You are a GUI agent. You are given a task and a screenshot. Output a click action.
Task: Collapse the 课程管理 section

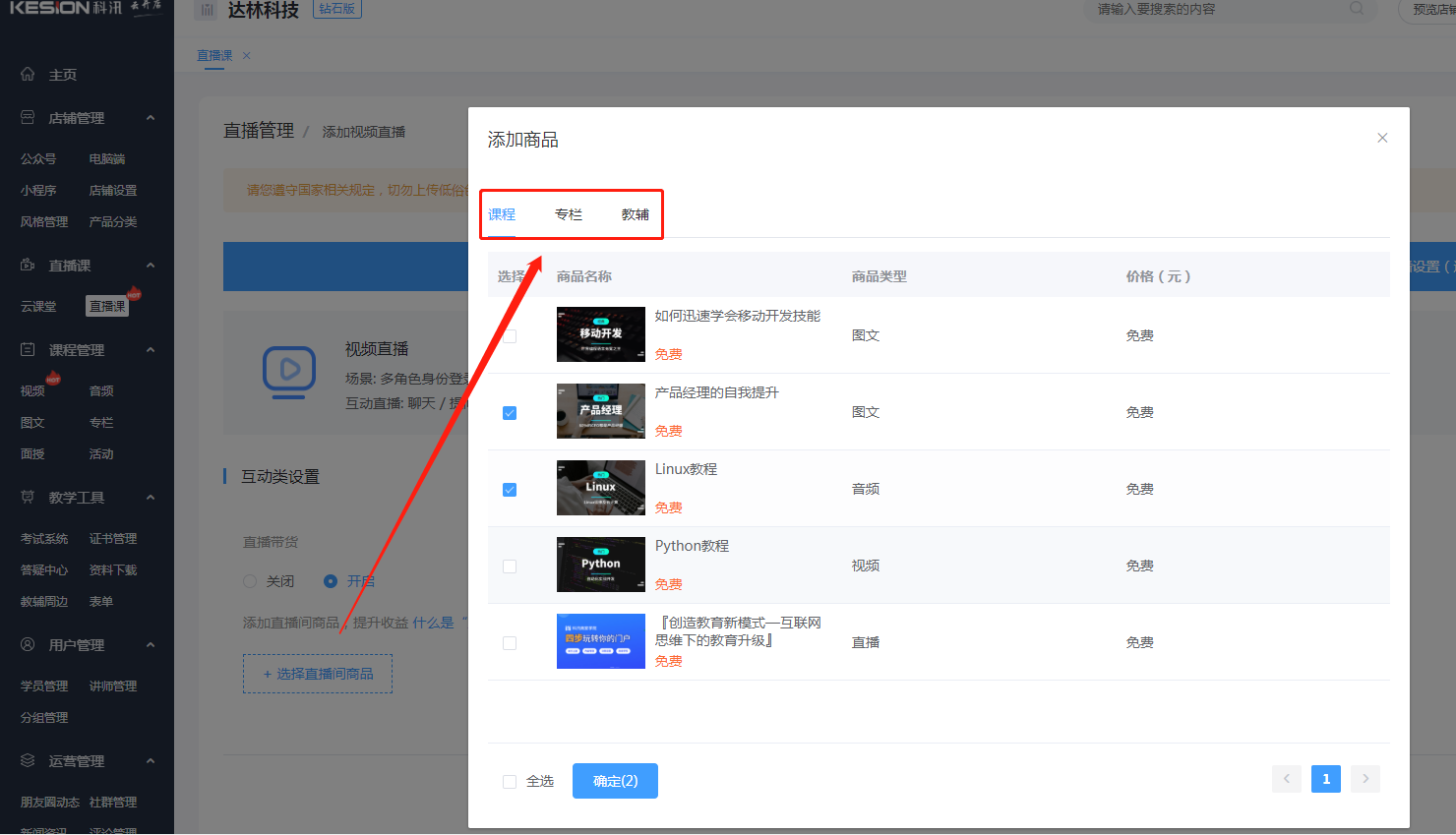[150, 349]
